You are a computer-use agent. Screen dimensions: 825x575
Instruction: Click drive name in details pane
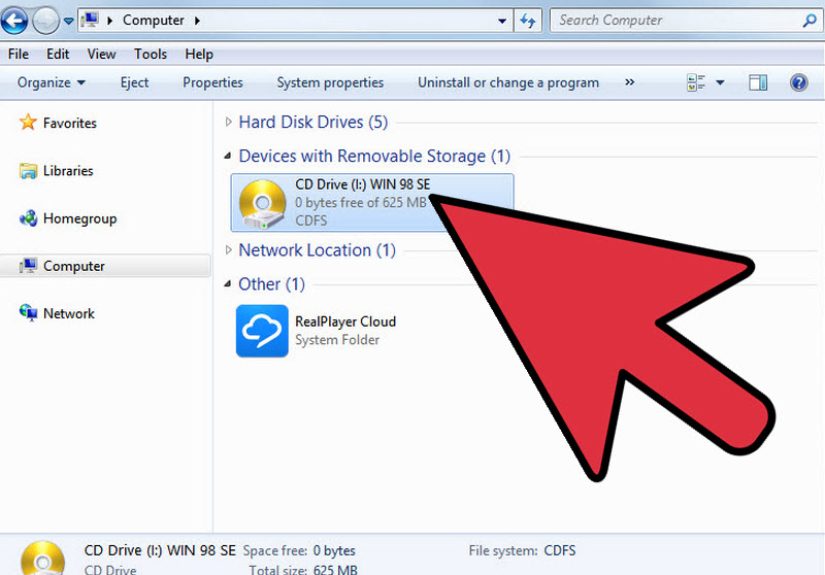pyautogui.click(x=160, y=550)
